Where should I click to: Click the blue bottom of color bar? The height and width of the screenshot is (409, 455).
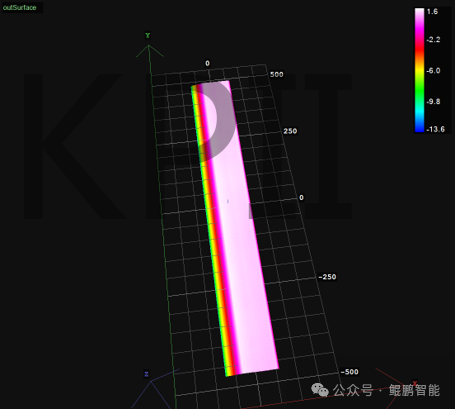click(419, 128)
